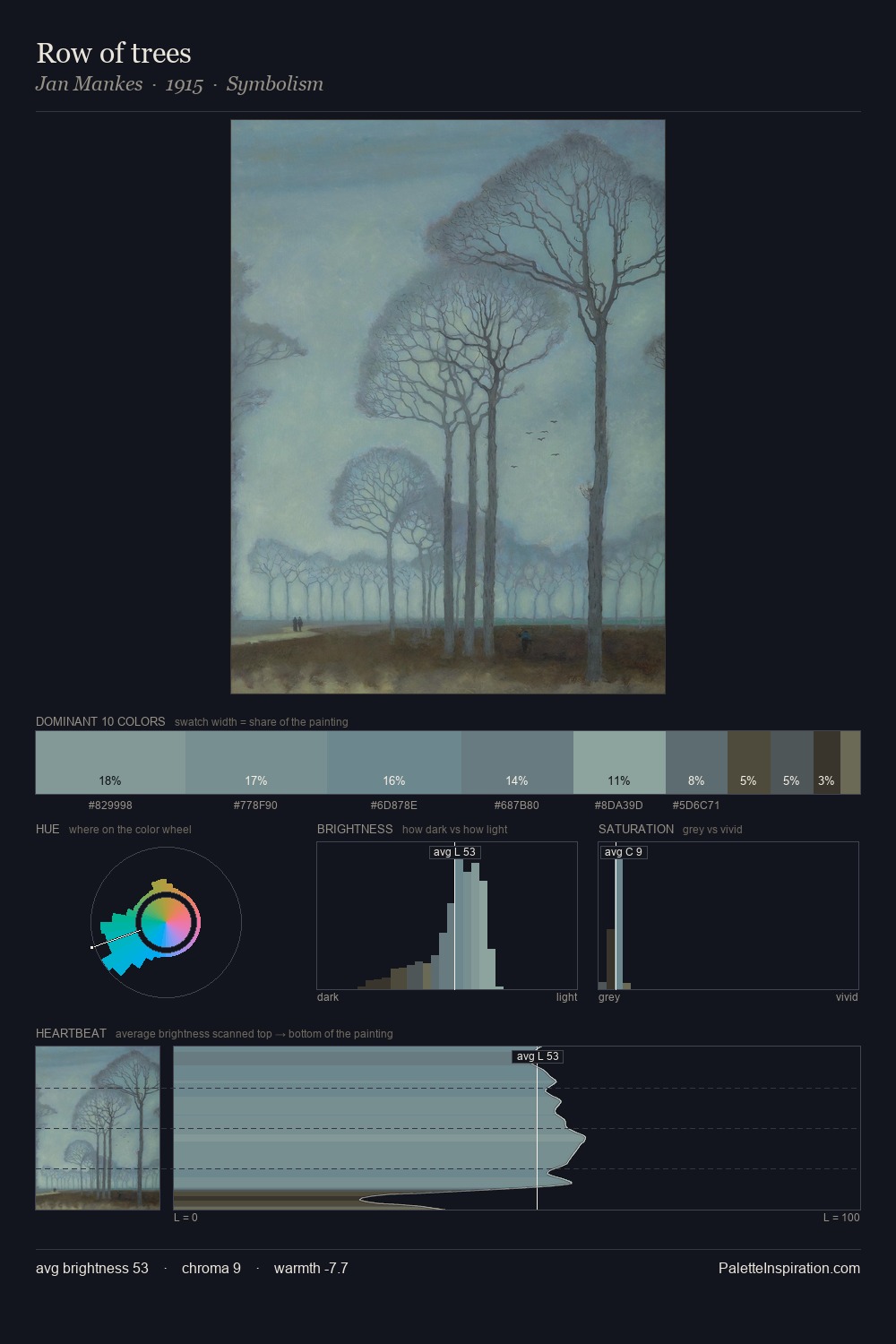Click the 'how dark vs how light' caption
896x1344 pixels.
tap(455, 830)
